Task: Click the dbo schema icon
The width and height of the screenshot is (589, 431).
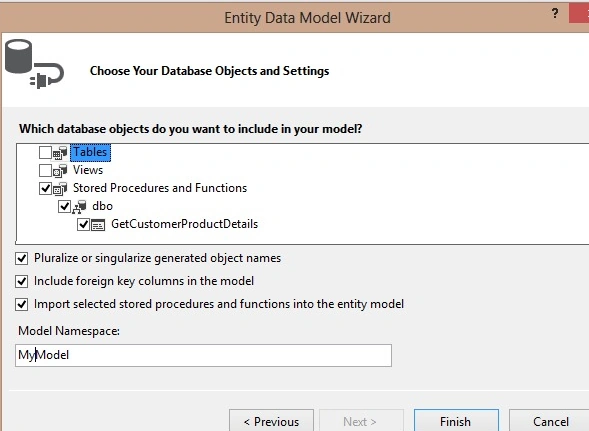Action: [x=79, y=207]
